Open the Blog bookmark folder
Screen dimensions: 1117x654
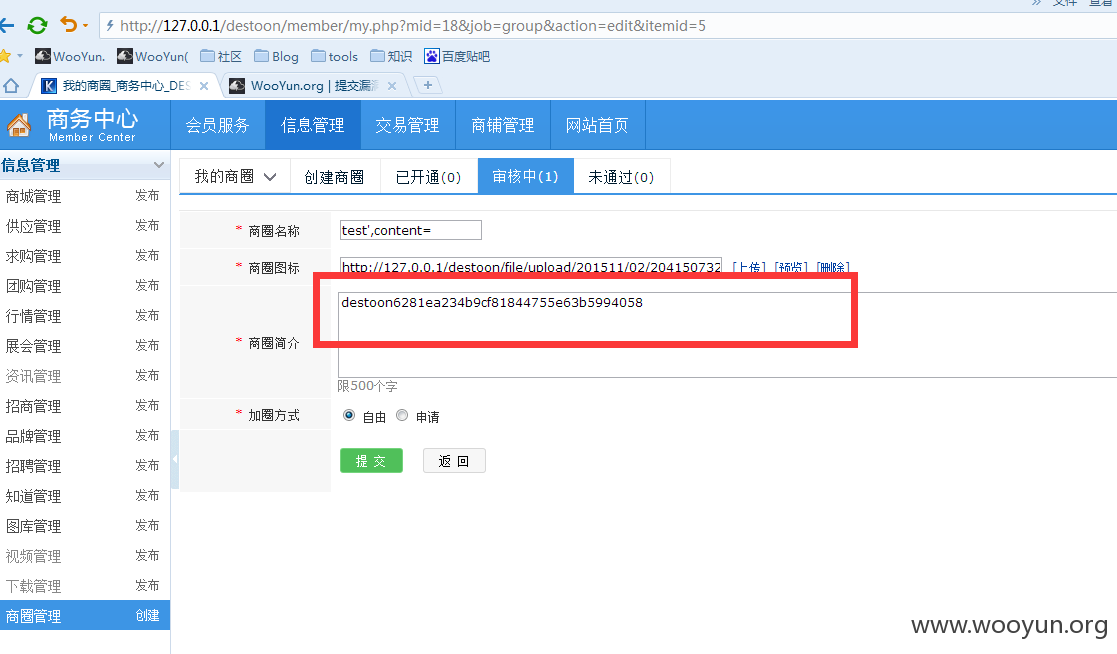276,56
